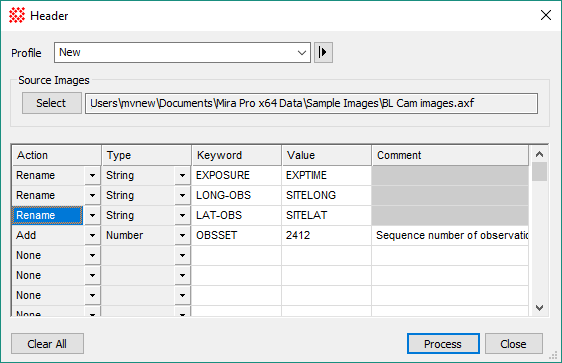
Task: Open the Profile combo box showing New
Action: pos(182,52)
